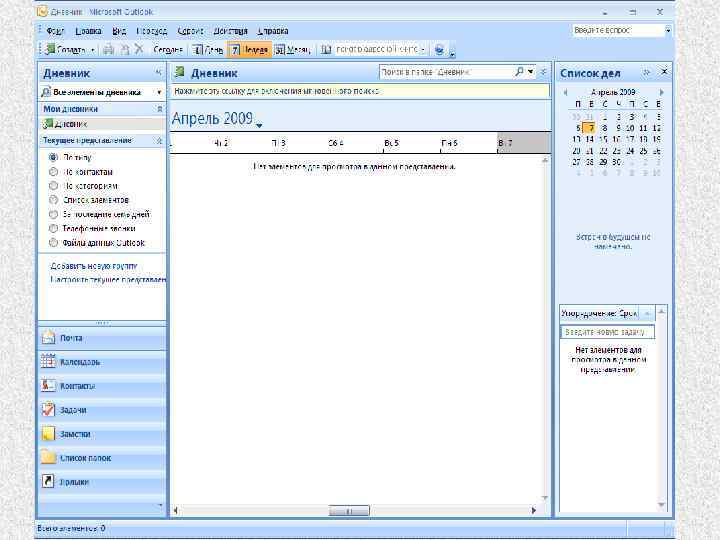The image size is (720, 540).
Task: Open the search options dropdown arrow
Action: [530, 72]
